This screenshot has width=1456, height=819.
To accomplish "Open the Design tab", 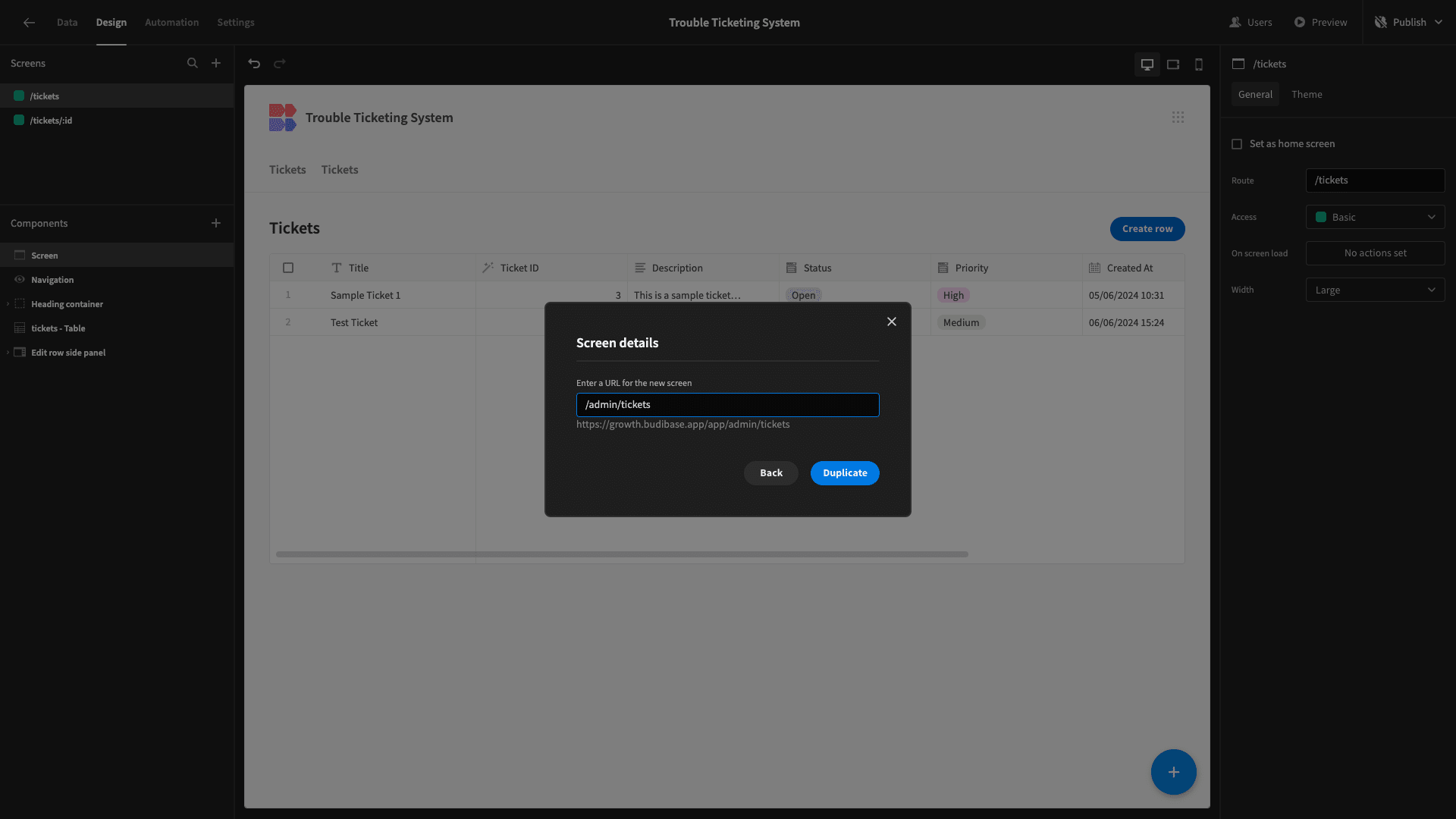I will pos(111,23).
